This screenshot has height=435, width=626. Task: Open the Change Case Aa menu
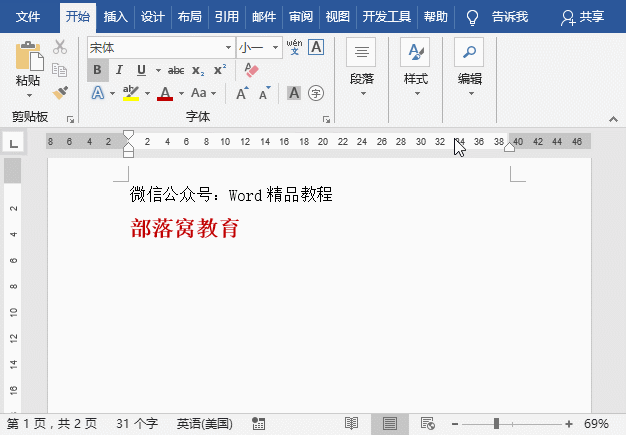tap(204, 93)
